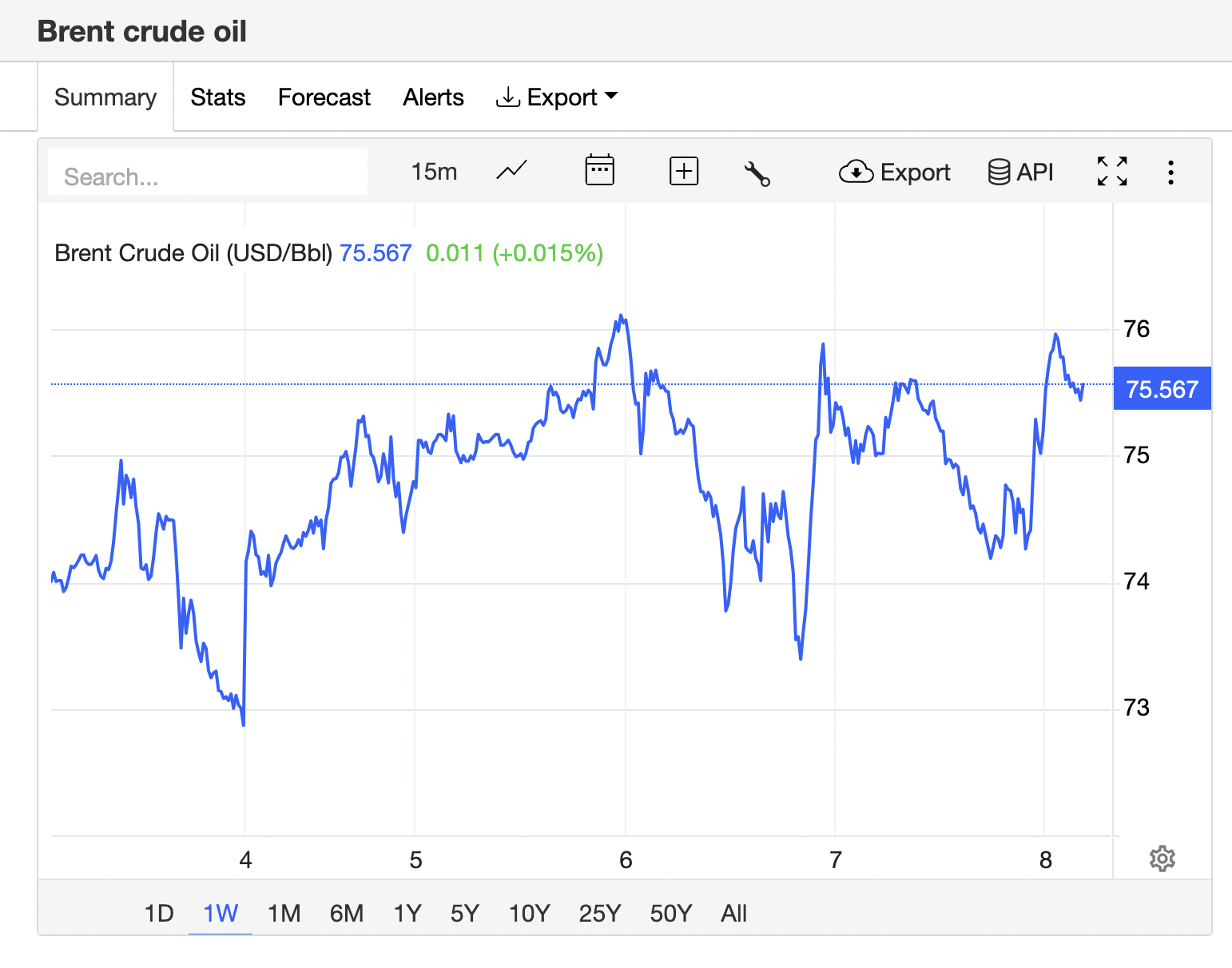Screen dimensions: 1232x968
Task: Select the 5Y time range
Action: [464, 913]
